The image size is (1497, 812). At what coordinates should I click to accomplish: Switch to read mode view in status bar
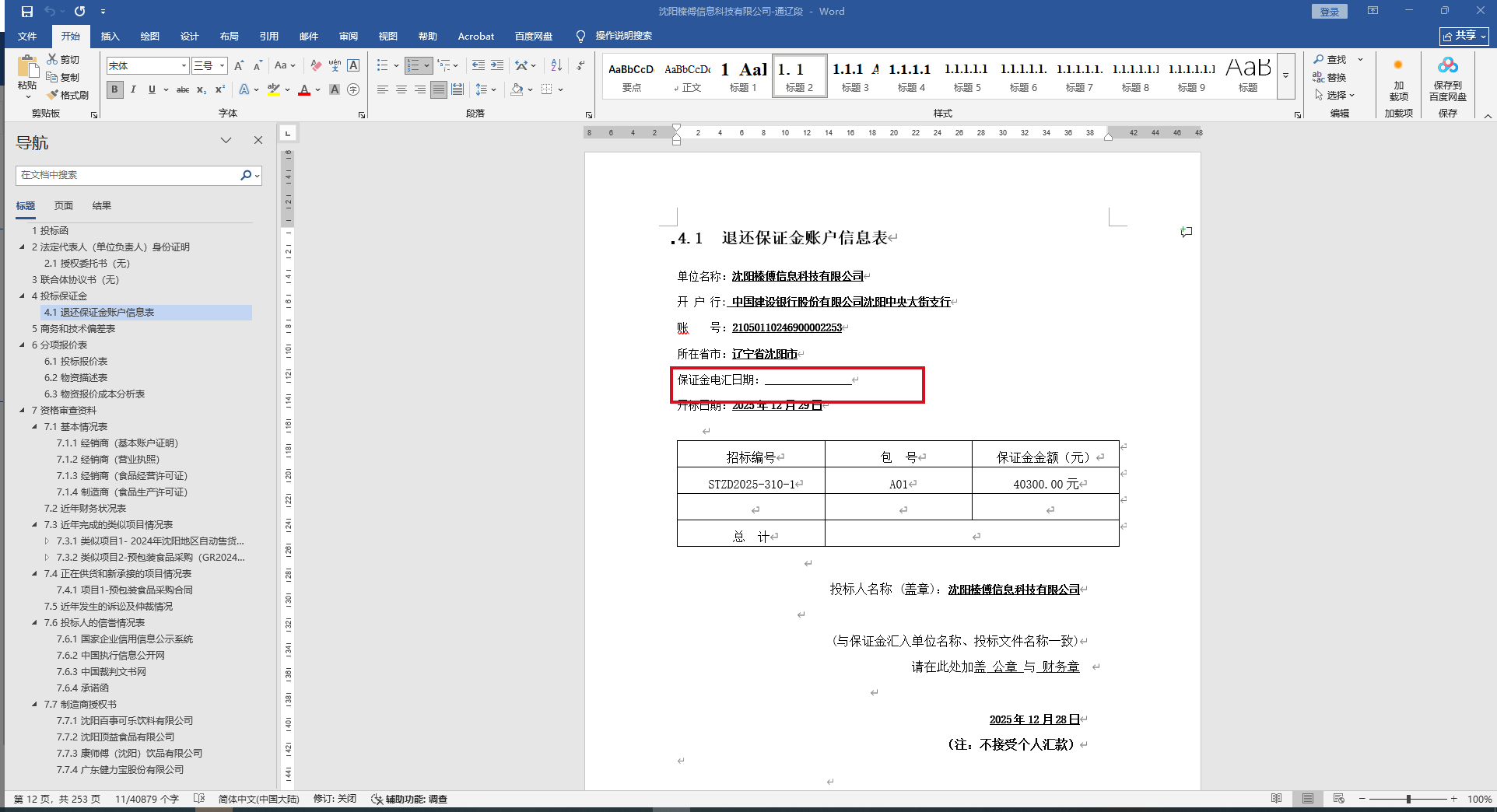pyautogui.click(x=1277, y=799)
